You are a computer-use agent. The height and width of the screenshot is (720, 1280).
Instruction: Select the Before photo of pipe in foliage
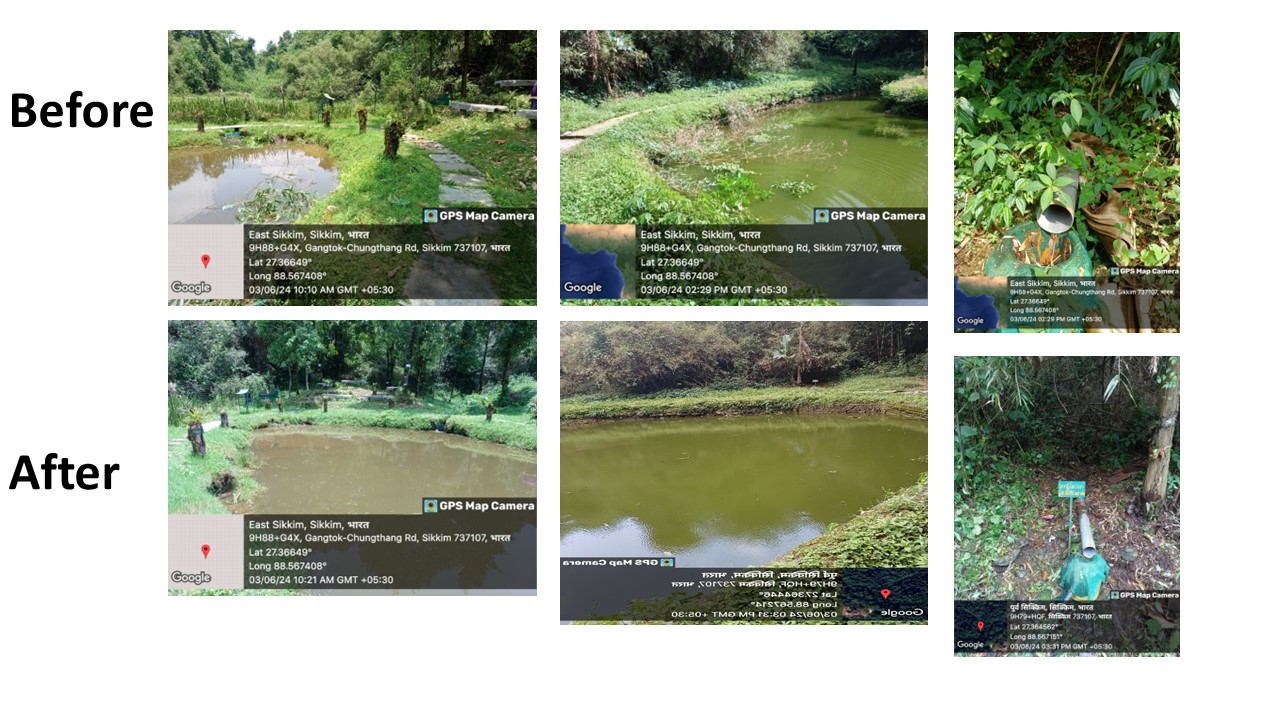(1067, 182)
